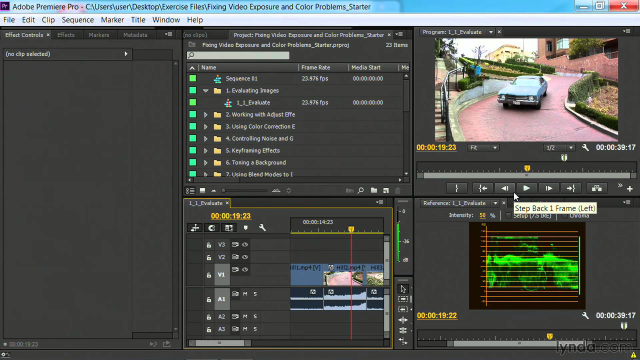This screenshot has width=640, height=360.
Task: Click the Find magnifier icon in Project panel
Action: coord(361,190)
